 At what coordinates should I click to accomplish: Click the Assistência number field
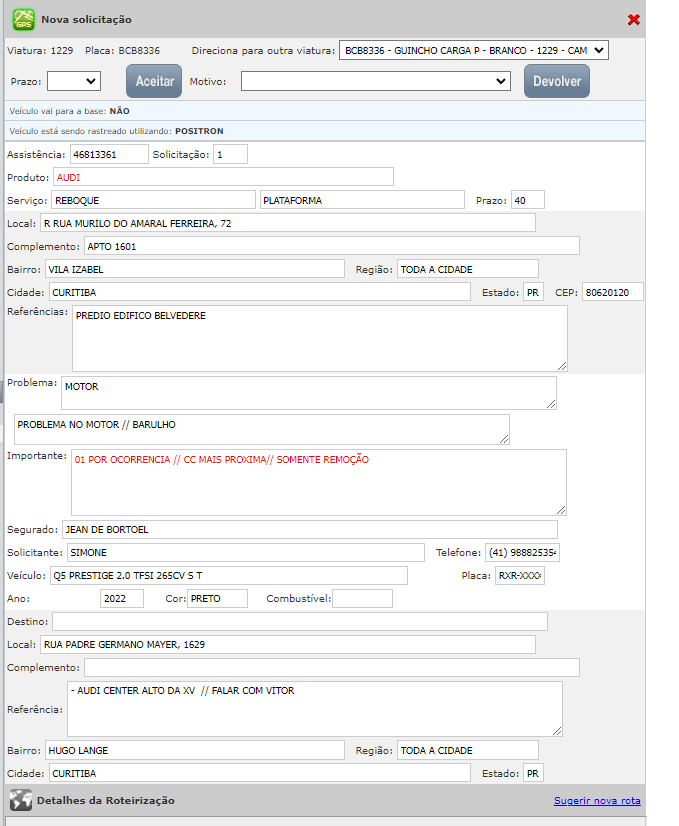click(108, 155)
